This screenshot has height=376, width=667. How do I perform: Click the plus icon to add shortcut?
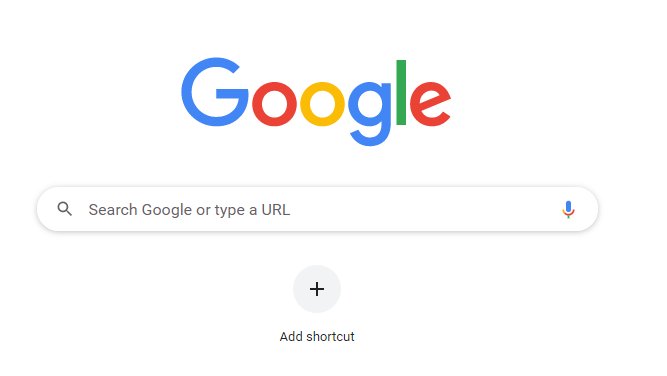[317, 289]
